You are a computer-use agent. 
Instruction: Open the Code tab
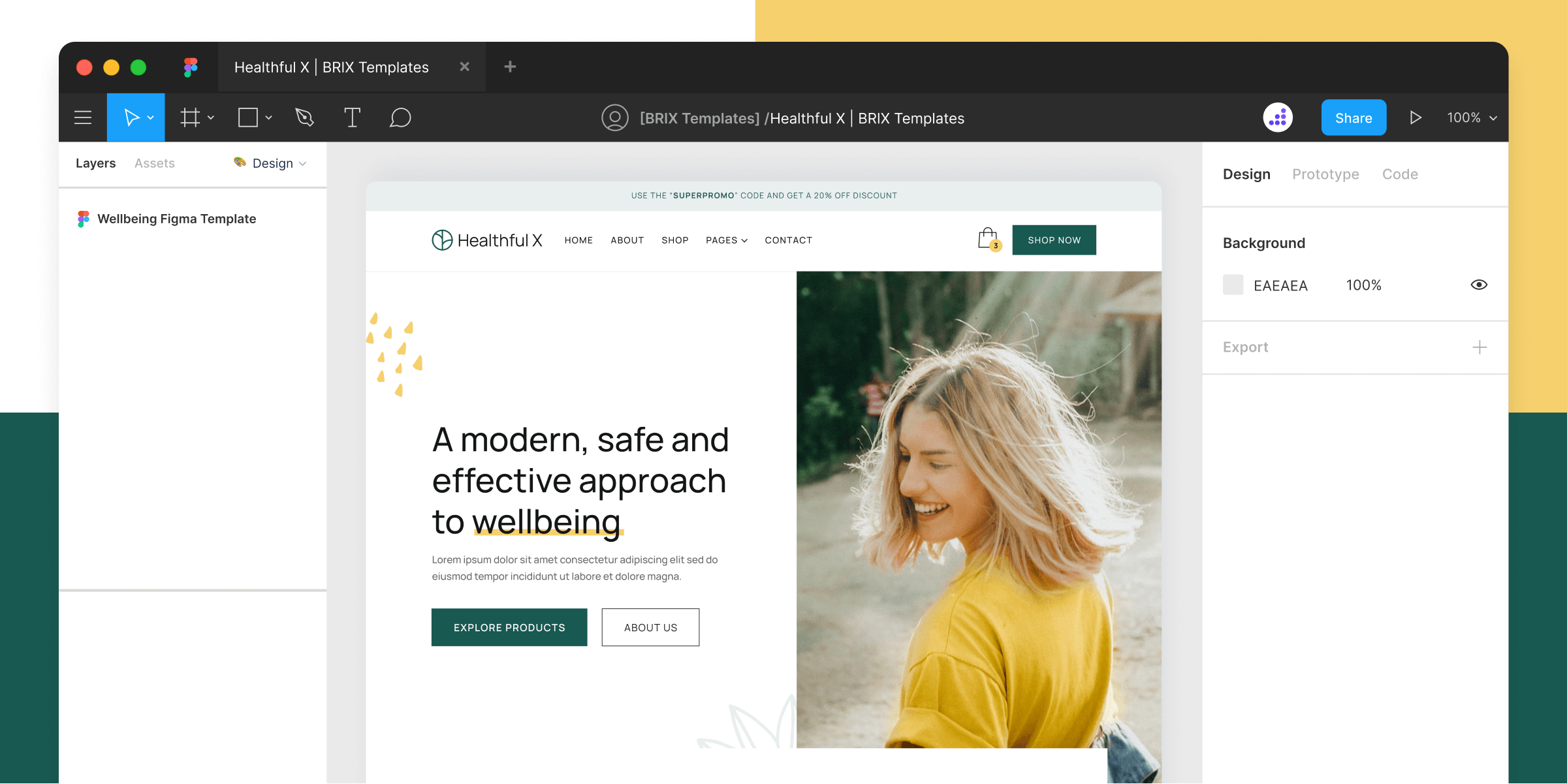[1400, 174]
